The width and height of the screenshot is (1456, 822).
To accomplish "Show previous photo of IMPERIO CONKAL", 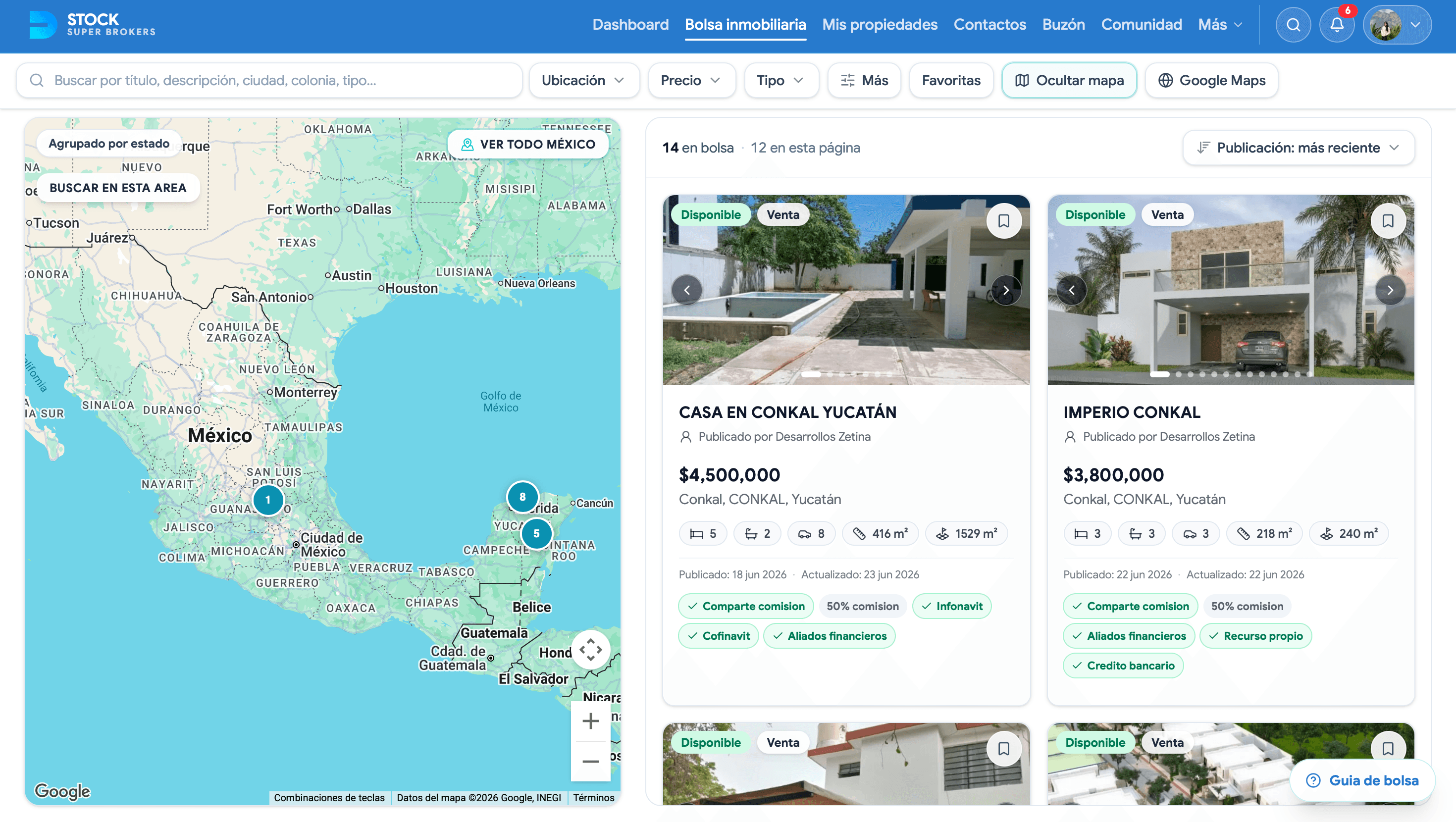I will [1071, 291].
